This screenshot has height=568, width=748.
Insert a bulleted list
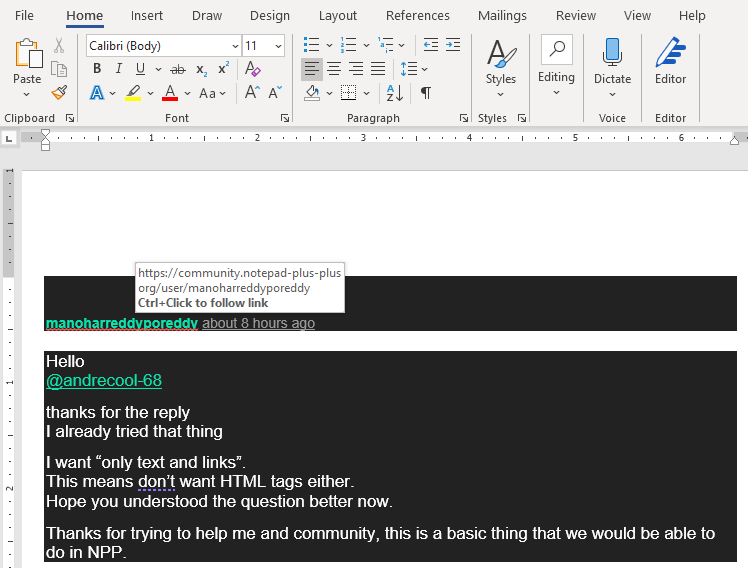click(x=312, y=45)
